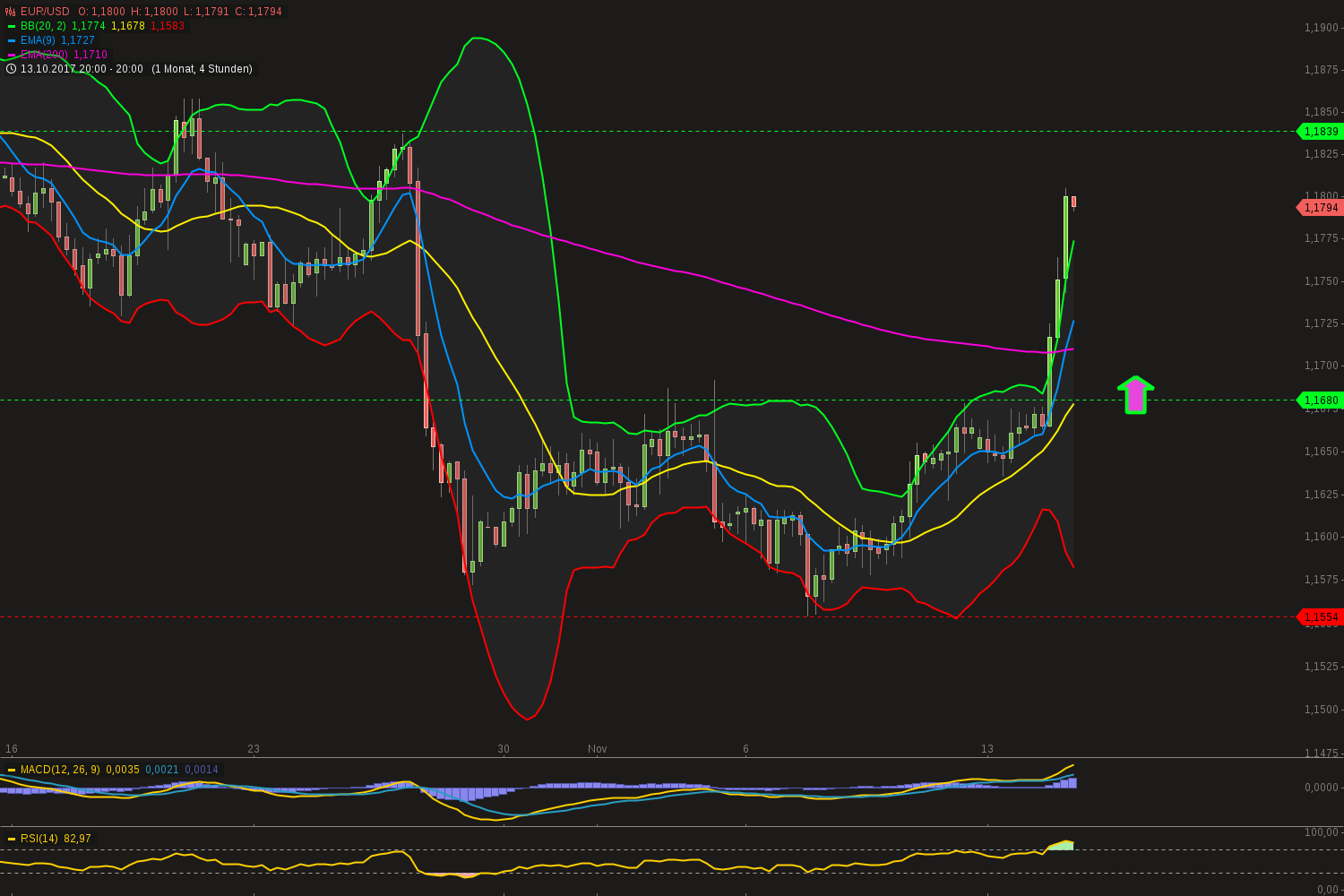The width and height of the screenshot is (1344, 896).
Task: Click the EUR/USD symbol label
Action: 45,12
